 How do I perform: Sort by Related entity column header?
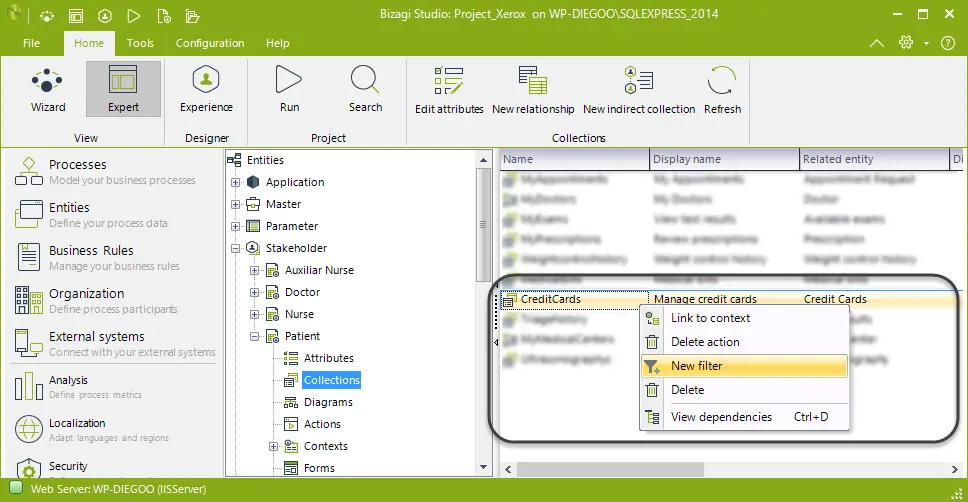(874, 159)
